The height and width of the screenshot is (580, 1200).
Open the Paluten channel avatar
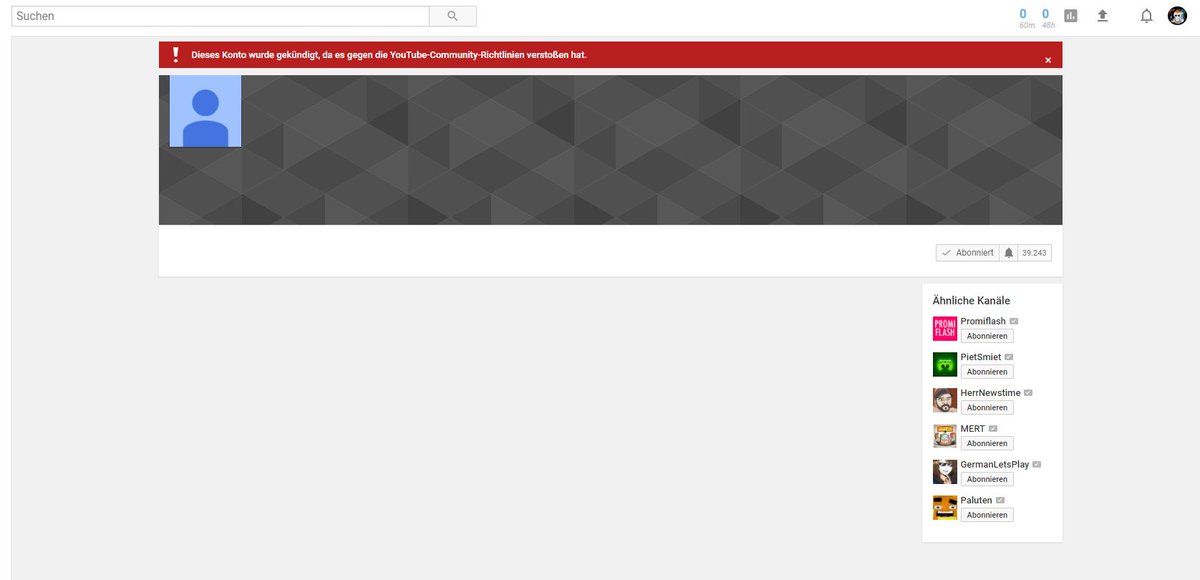[945, 508]
